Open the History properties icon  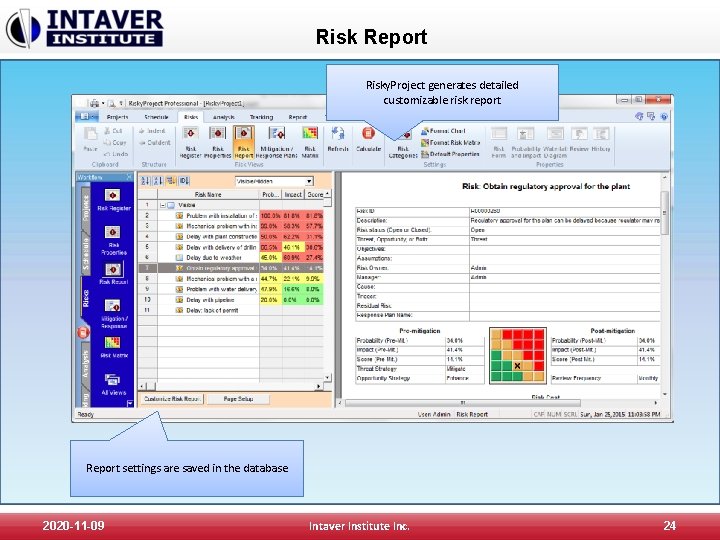601,140
